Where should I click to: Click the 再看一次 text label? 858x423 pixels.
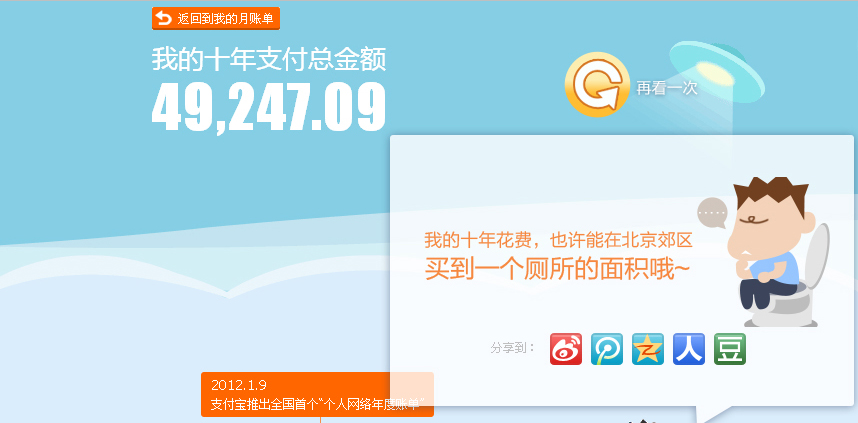(666, 88)
